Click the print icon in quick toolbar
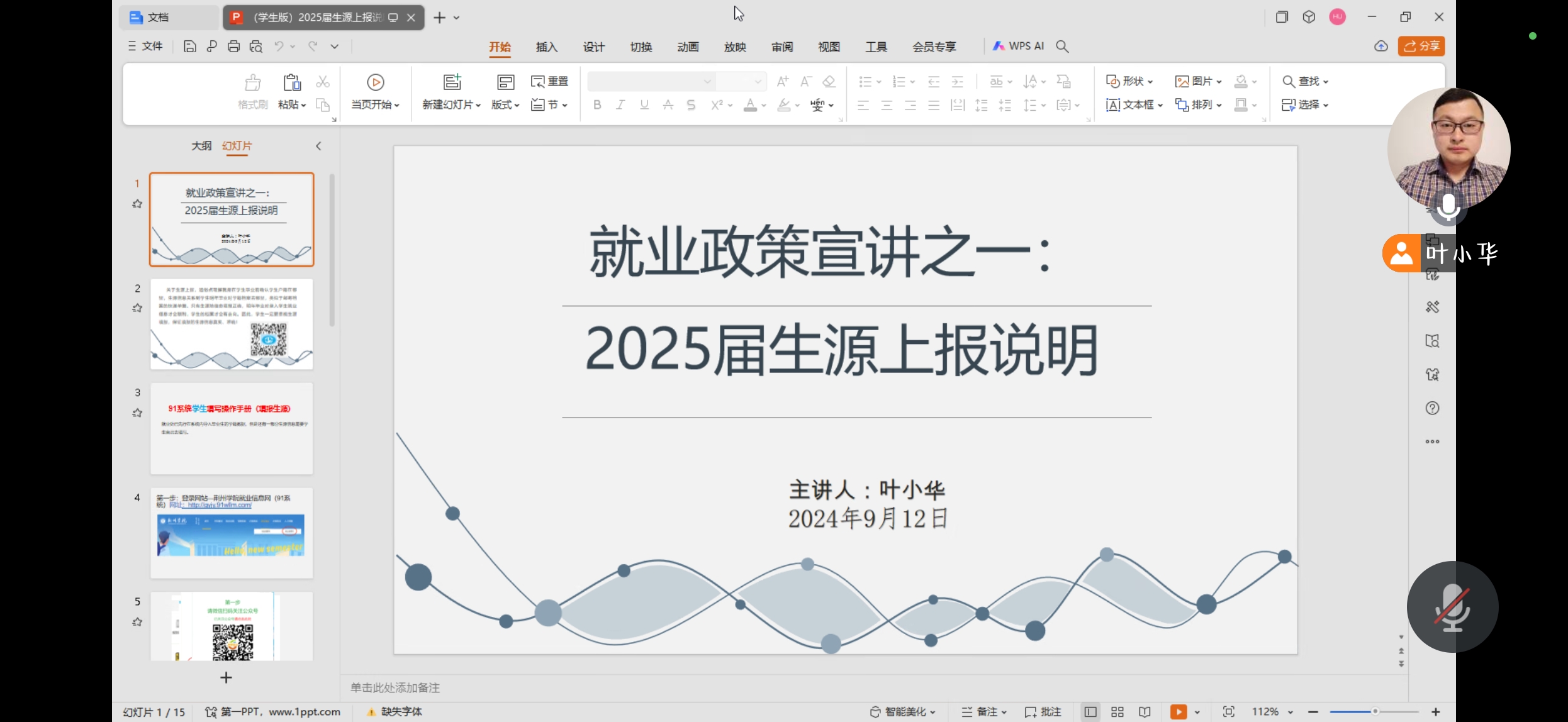This screenshot has width=1568, height=722. (233, 46)
